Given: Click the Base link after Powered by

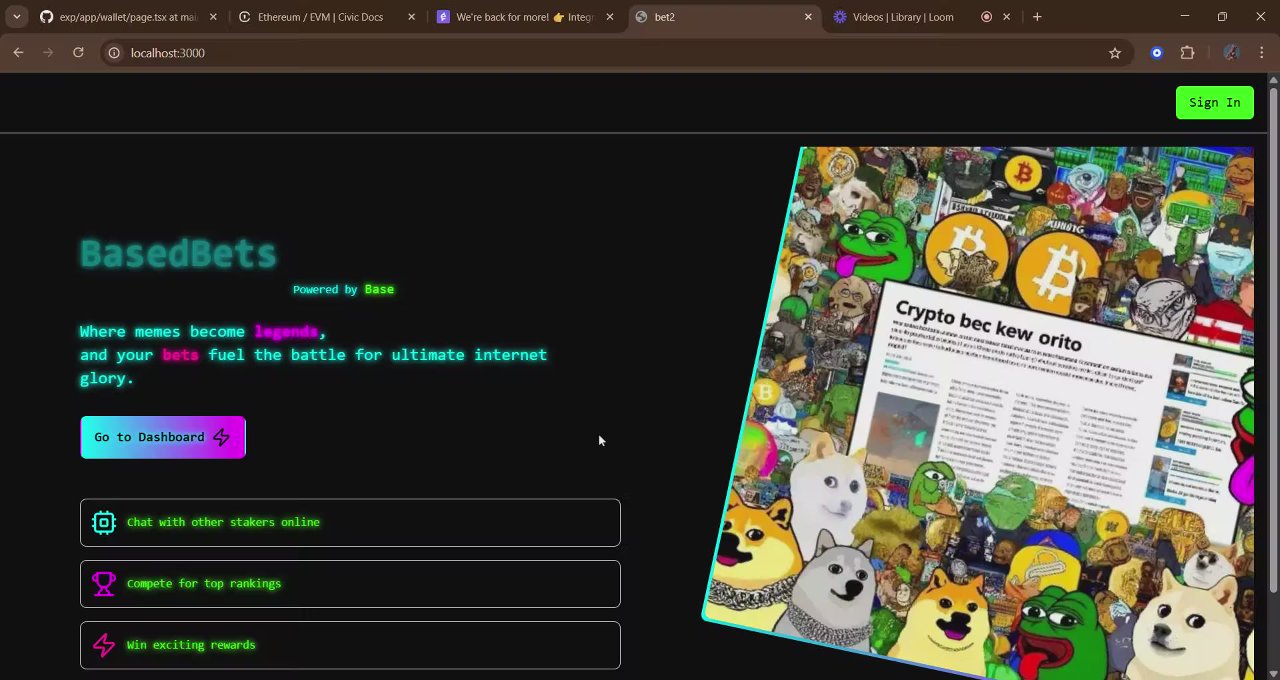Looking at the screenshot, I should (x=379, y=289).
